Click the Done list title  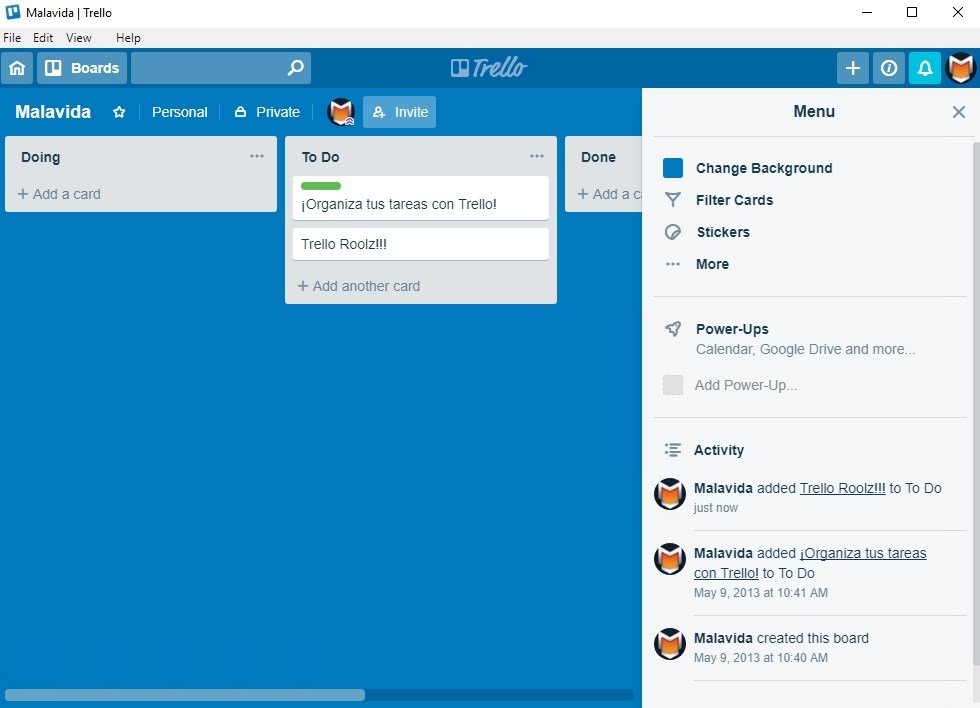[598, 157]
